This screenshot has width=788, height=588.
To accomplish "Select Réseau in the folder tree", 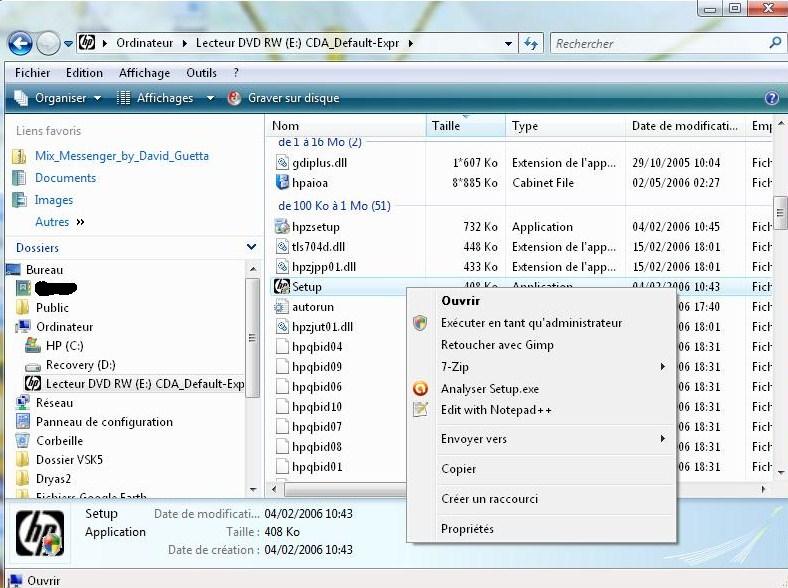I will click(x=54, y=403).
